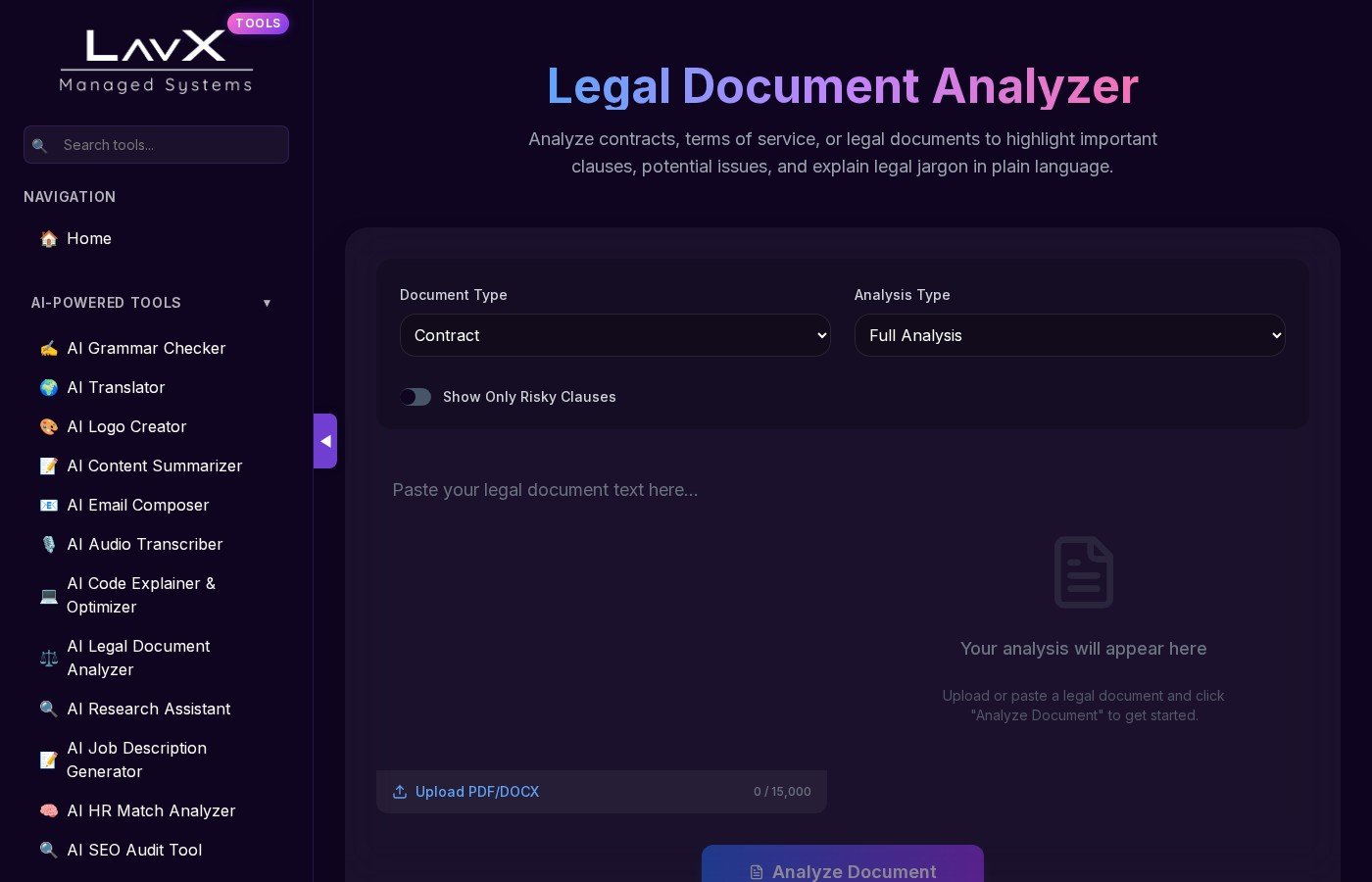Select the AI Grammar Checker pencil icon
This screenshot has width=1372, height=882.
(49, 348)
